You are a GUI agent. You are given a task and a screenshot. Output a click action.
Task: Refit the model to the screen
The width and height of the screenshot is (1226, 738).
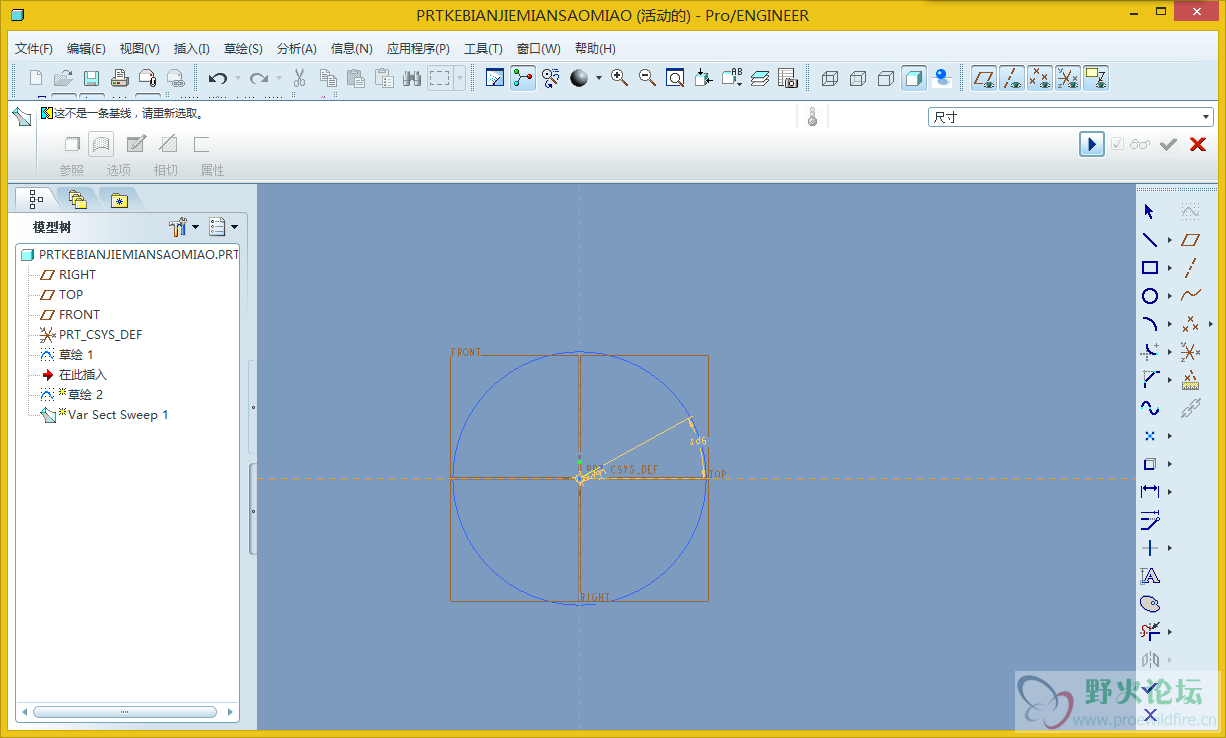coord(675,78)
